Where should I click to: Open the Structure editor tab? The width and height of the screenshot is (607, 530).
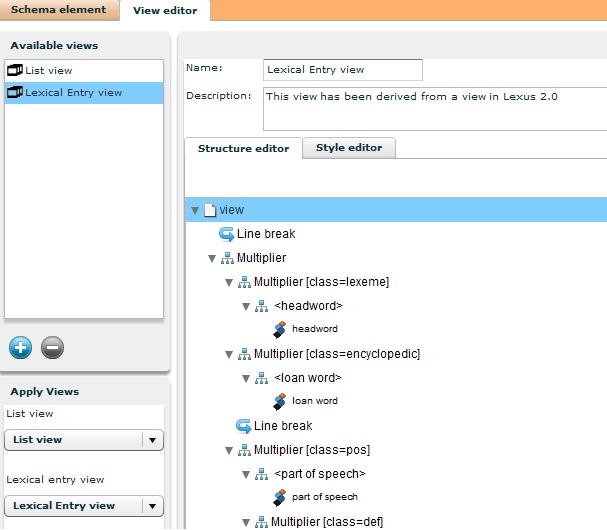pyautogui.click(x=243, y=148)
